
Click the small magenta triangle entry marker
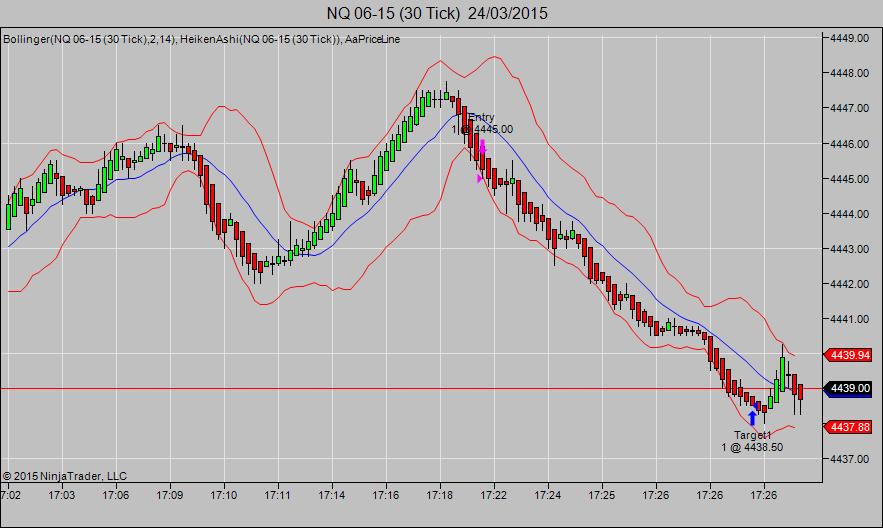click(x=479, y=179)
